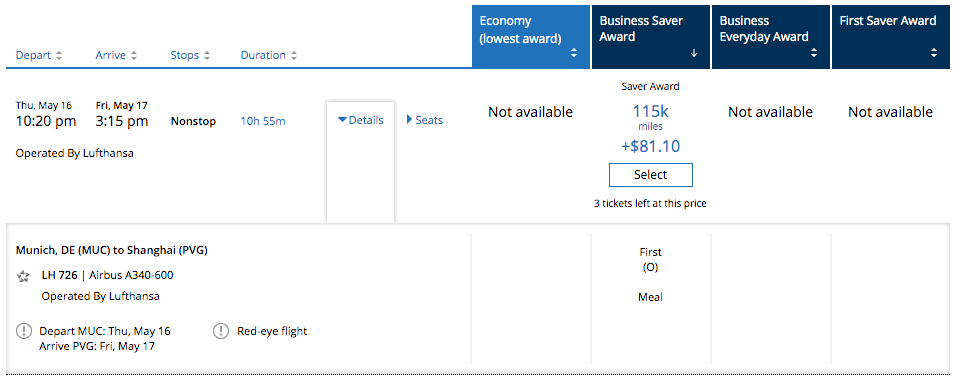This screenshot has height=380, width=957.
Task: Select the 115k miles saver award
Action: tap(651, 175)
